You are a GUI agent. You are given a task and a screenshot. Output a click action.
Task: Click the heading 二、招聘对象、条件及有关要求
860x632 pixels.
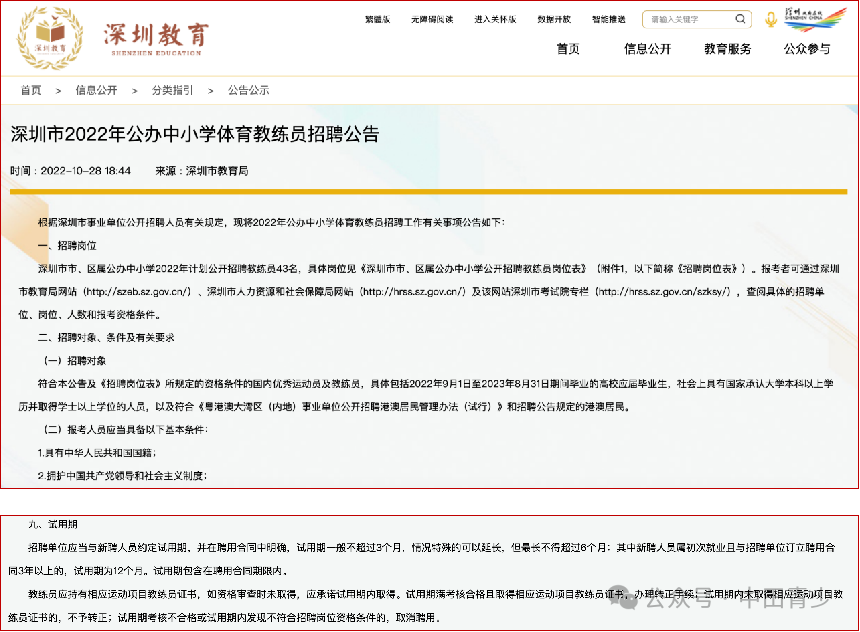106,337
